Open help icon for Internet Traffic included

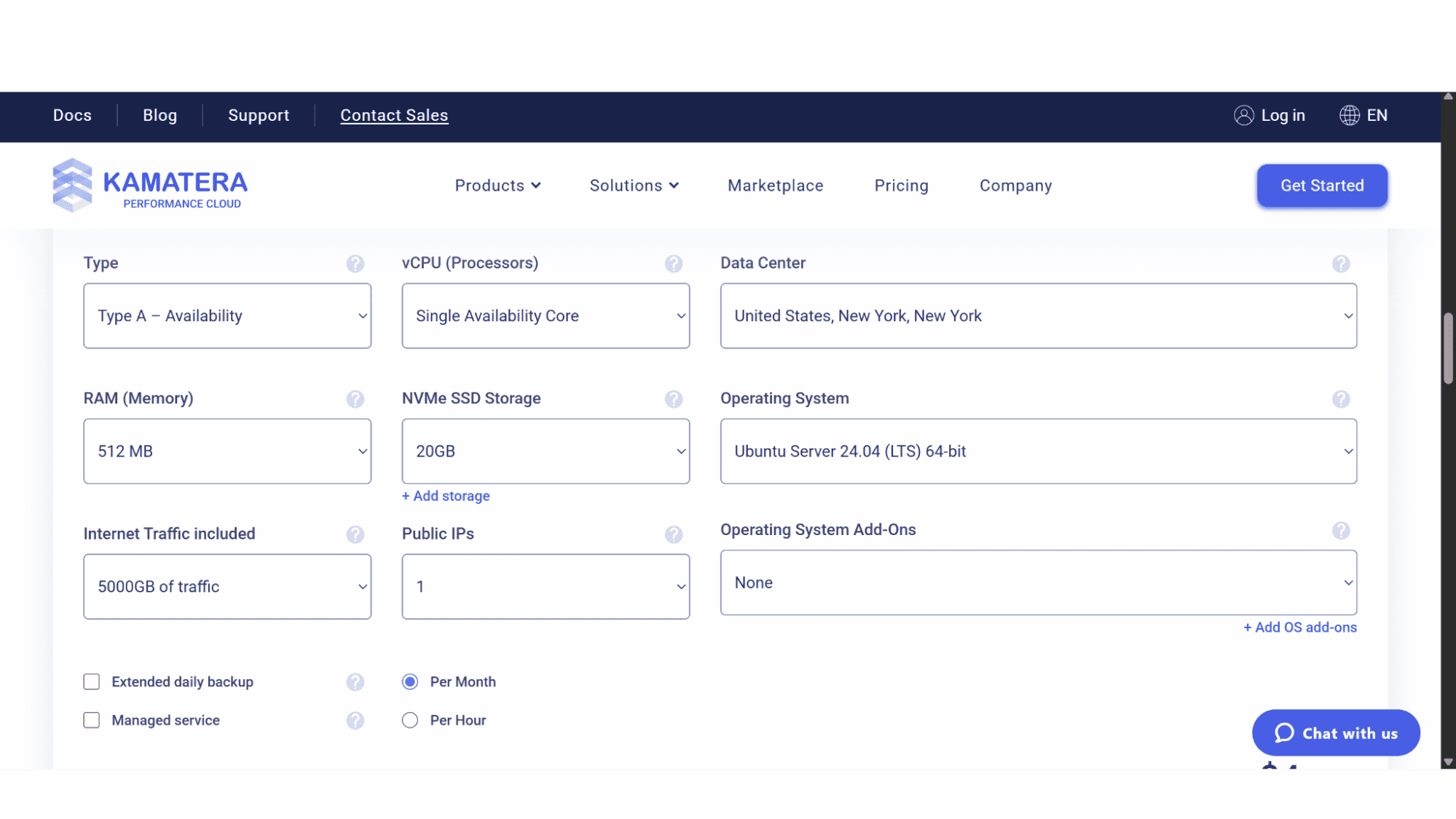355,534
